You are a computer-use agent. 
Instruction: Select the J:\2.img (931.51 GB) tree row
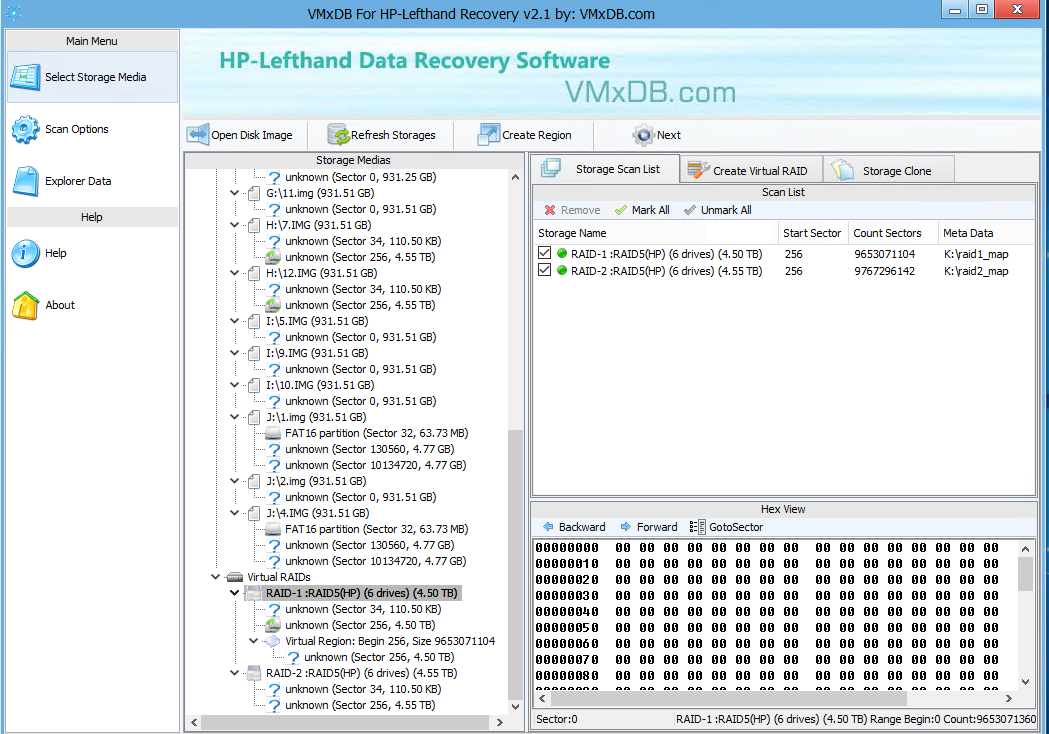click(316, 481)
